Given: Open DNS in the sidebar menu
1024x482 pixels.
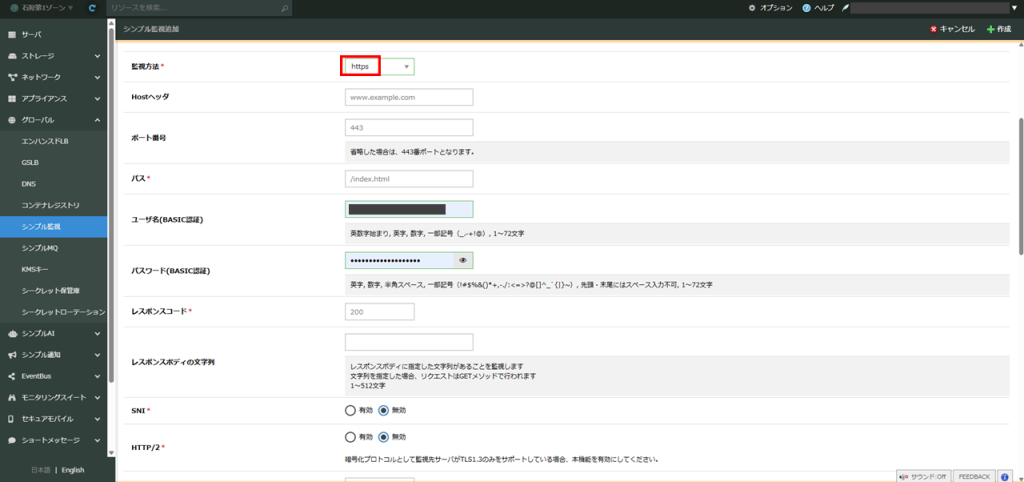Looking at the screenshot, I should 29,184.
